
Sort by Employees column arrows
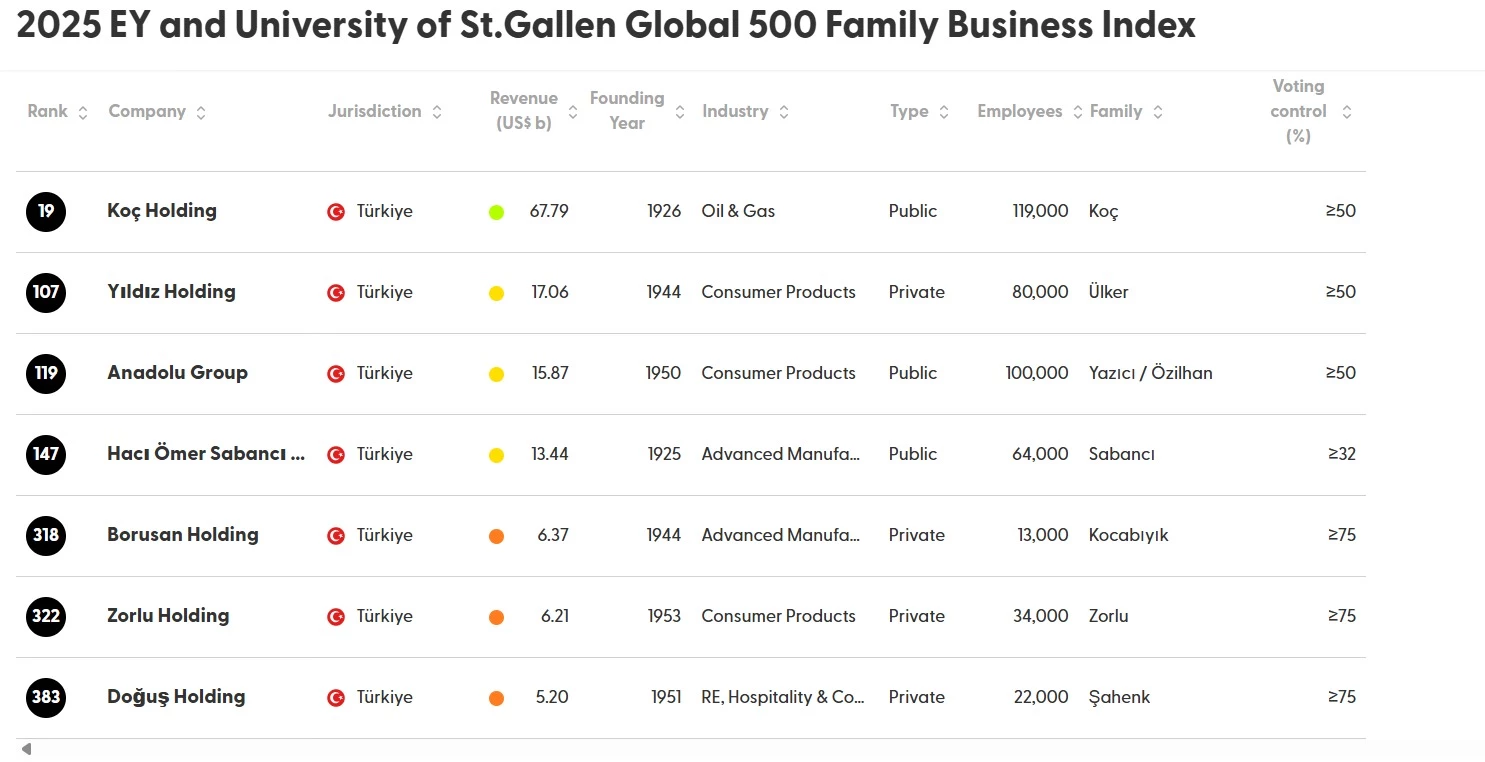pyautogui.click(x=1078, y=112)
